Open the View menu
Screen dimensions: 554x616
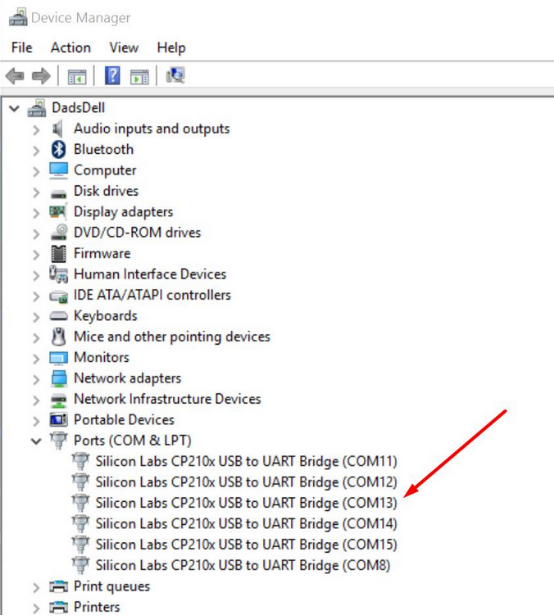tap(124, 48)
